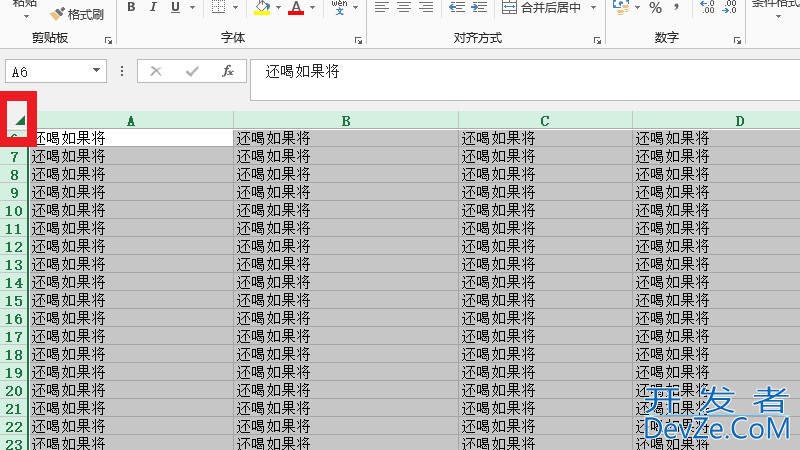
Task: Apply percent style with % icon
Action: pos(656,7)
